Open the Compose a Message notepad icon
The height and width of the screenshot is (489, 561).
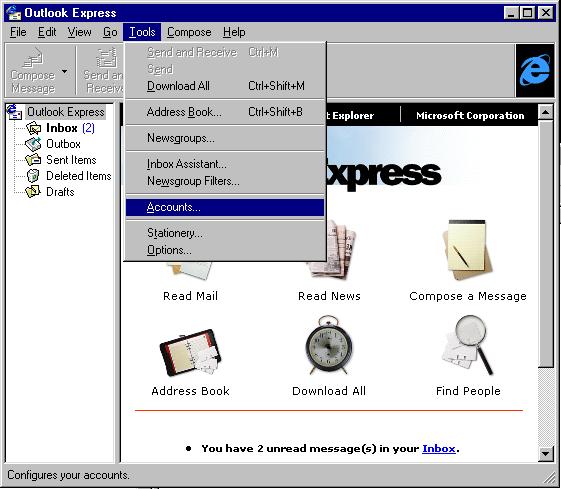[468, 250]
